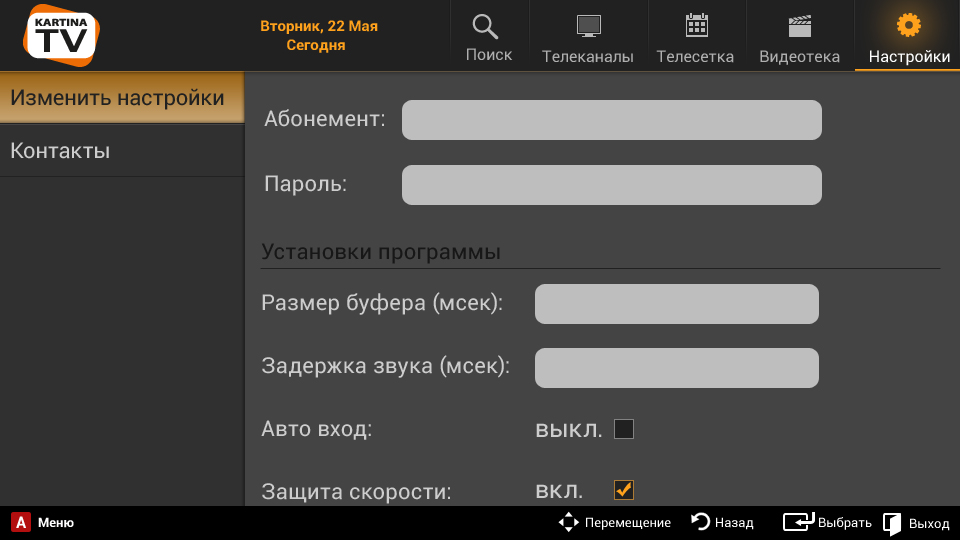Click the back arrow icon
Image resolution: width=960 pixels, height=540 pixels.
[701, 522]
